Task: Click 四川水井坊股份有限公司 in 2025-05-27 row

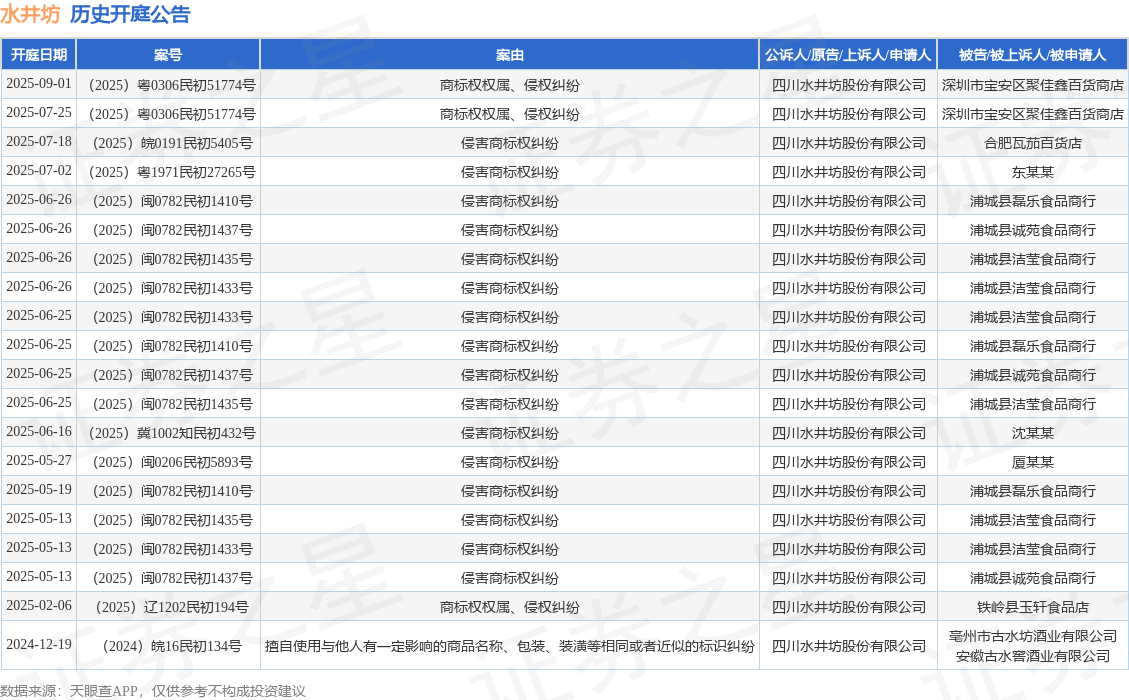Action: (848, 462)
